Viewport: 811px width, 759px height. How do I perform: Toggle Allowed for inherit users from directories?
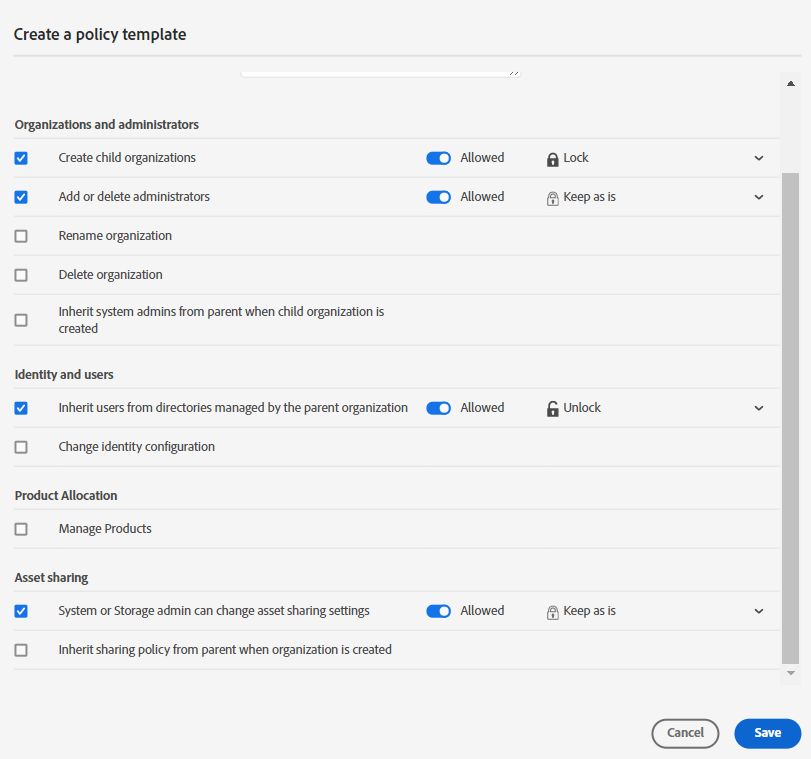[438, 407]
